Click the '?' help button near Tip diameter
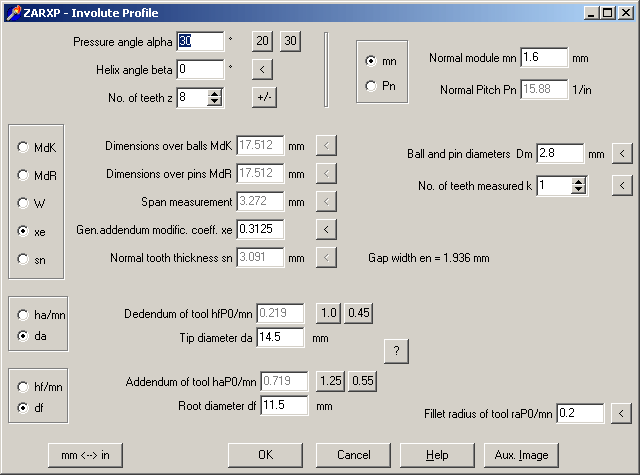The width and height of the screenshot is (640, 475). (396, 350)
